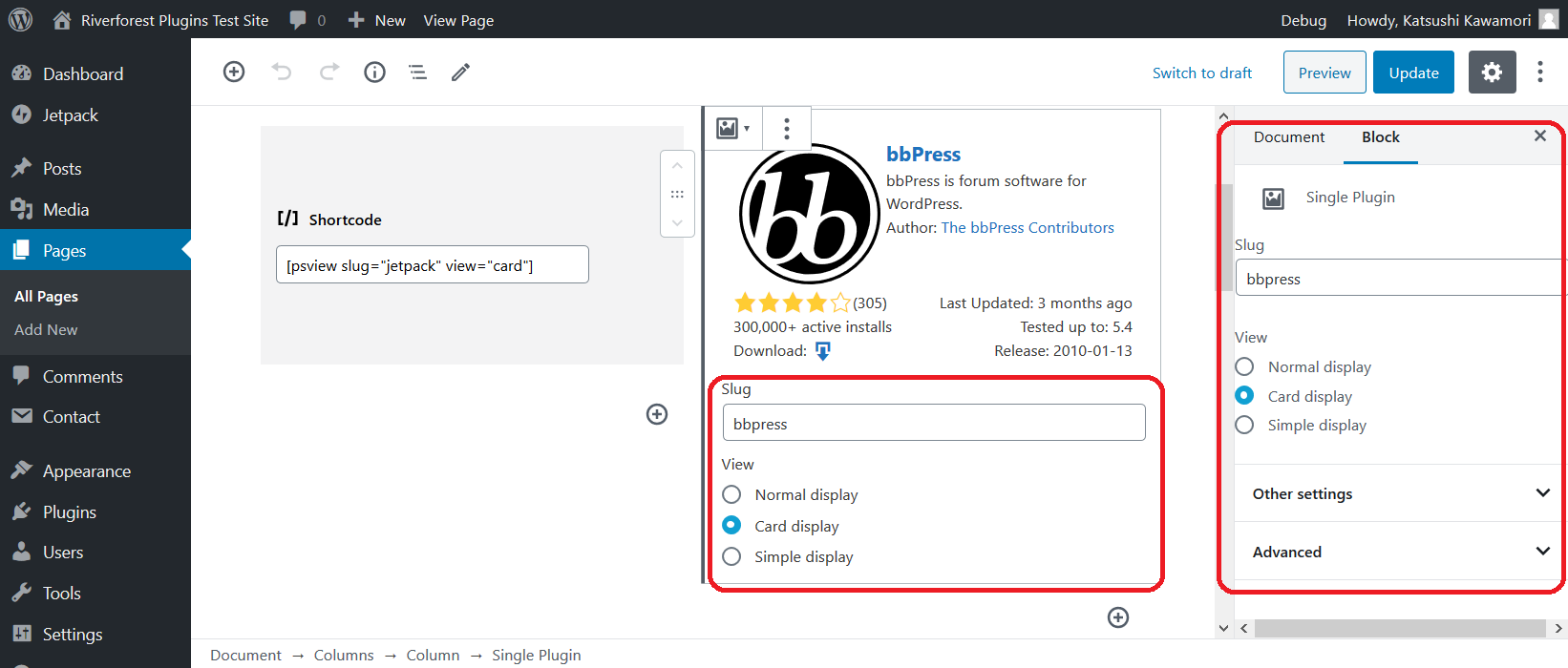
Task: Open Posts in the sidebar
Action: pyautogui.click(x=62, y=168)
